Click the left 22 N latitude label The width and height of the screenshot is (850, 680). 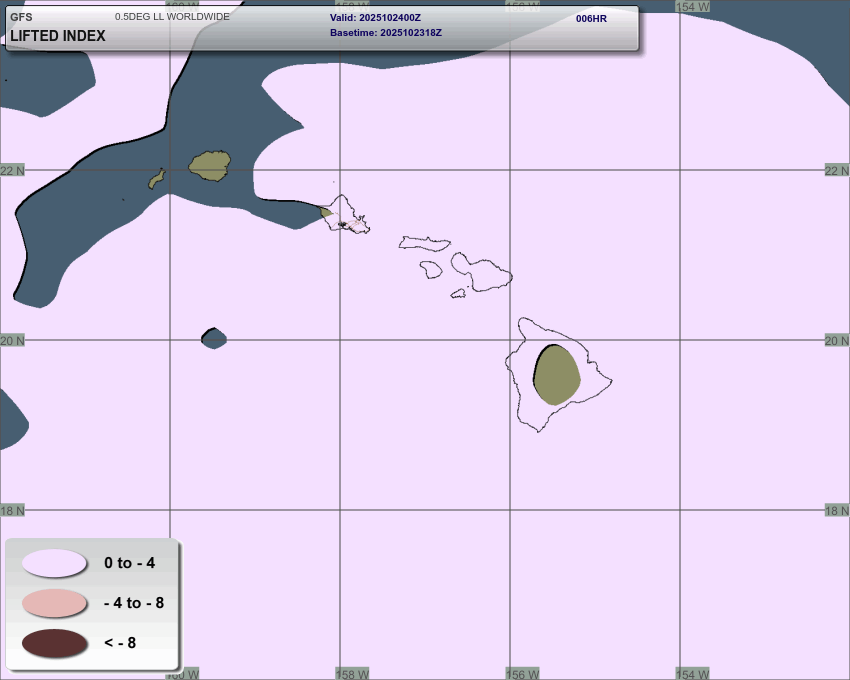click(12, 170)
